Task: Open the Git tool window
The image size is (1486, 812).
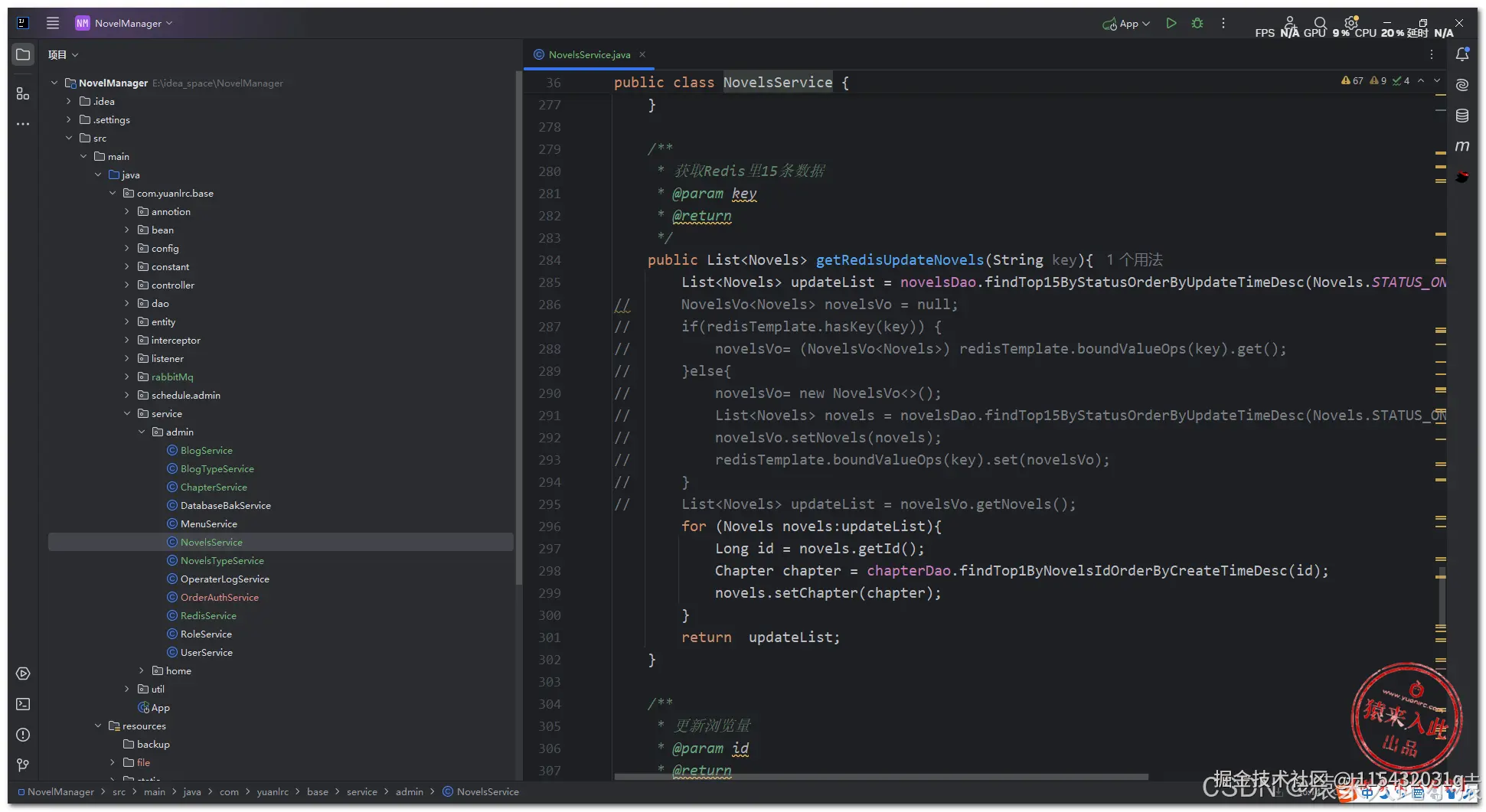Action: (x=23, y=765)
